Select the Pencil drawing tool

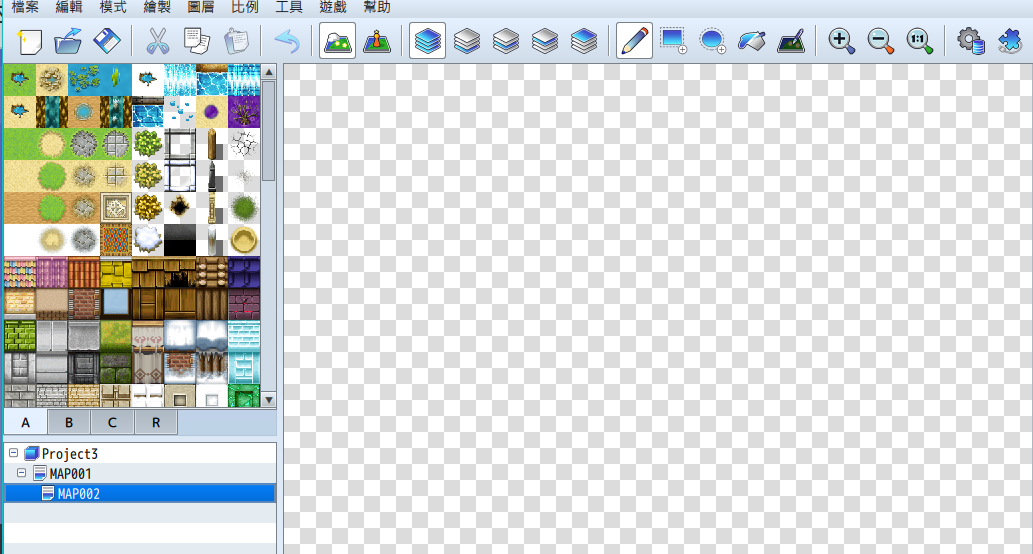pos(634,41)
